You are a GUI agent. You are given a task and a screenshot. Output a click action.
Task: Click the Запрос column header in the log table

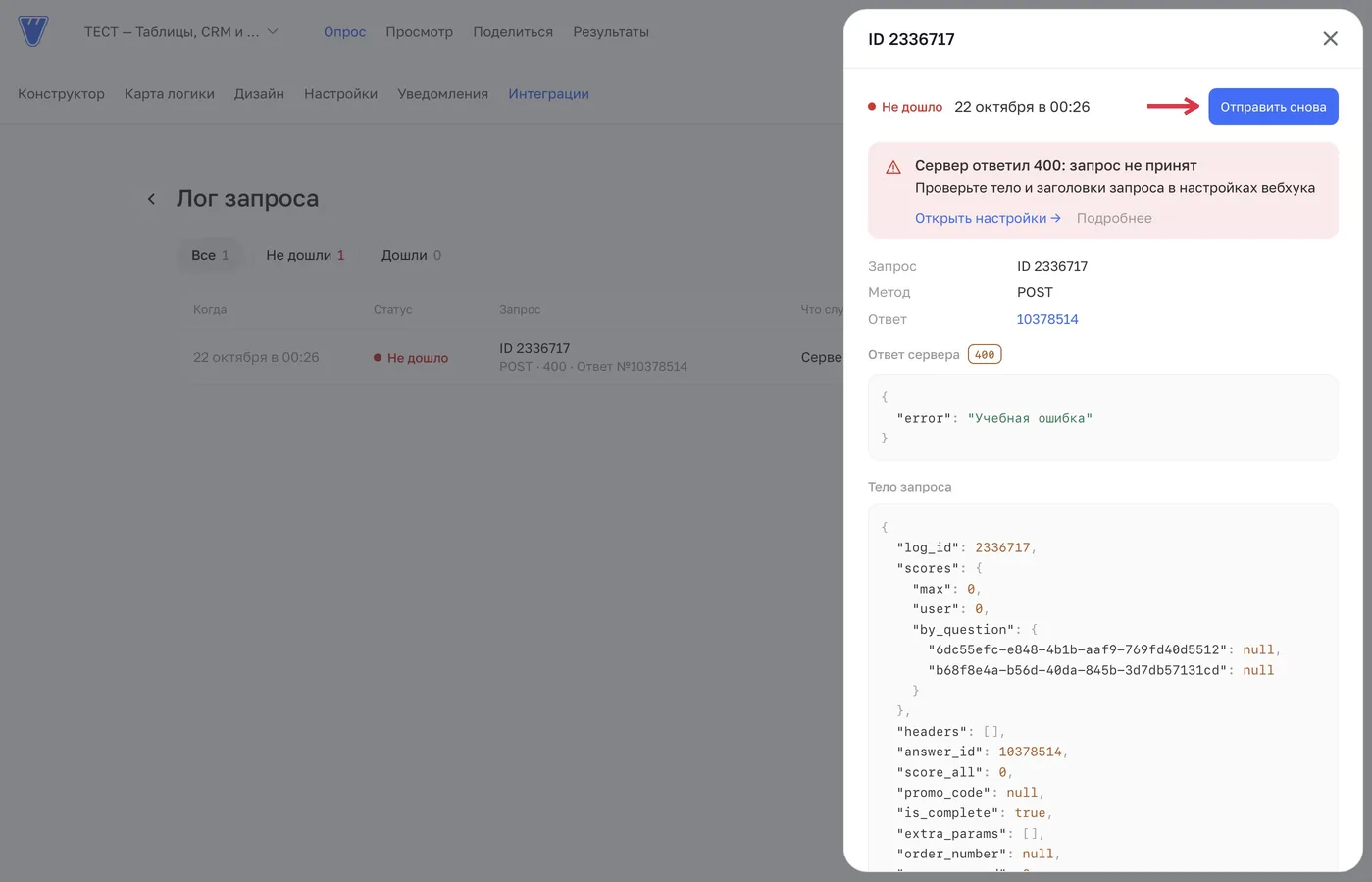point(520,309)
